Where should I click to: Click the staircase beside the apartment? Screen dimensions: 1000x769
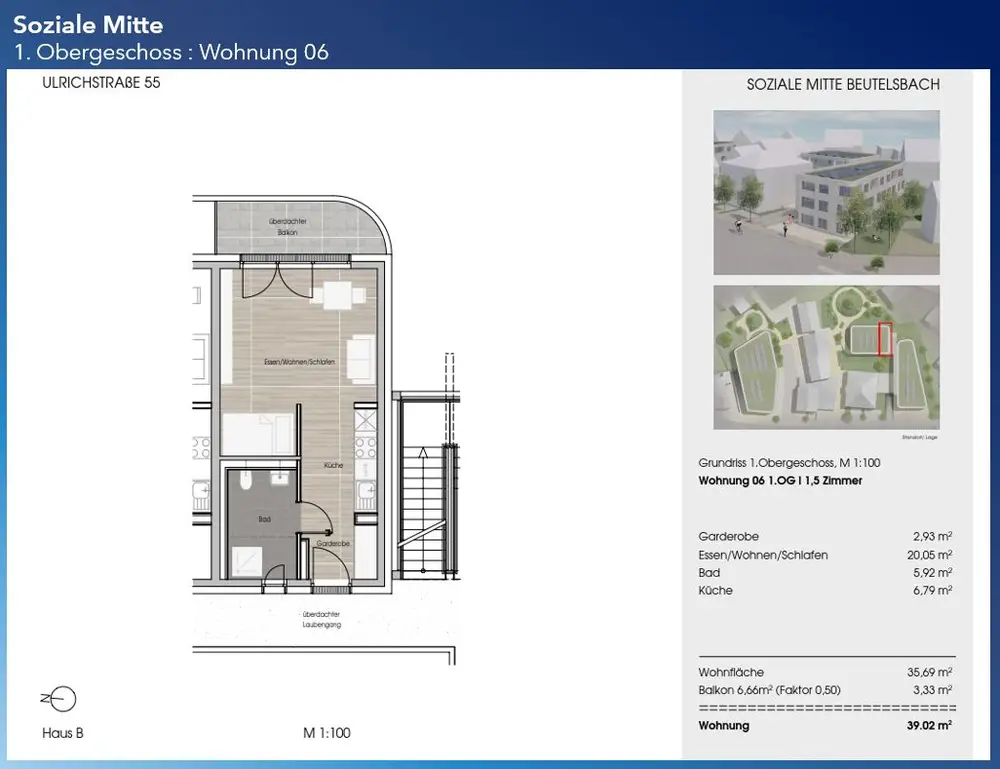[x=425, y=490]
